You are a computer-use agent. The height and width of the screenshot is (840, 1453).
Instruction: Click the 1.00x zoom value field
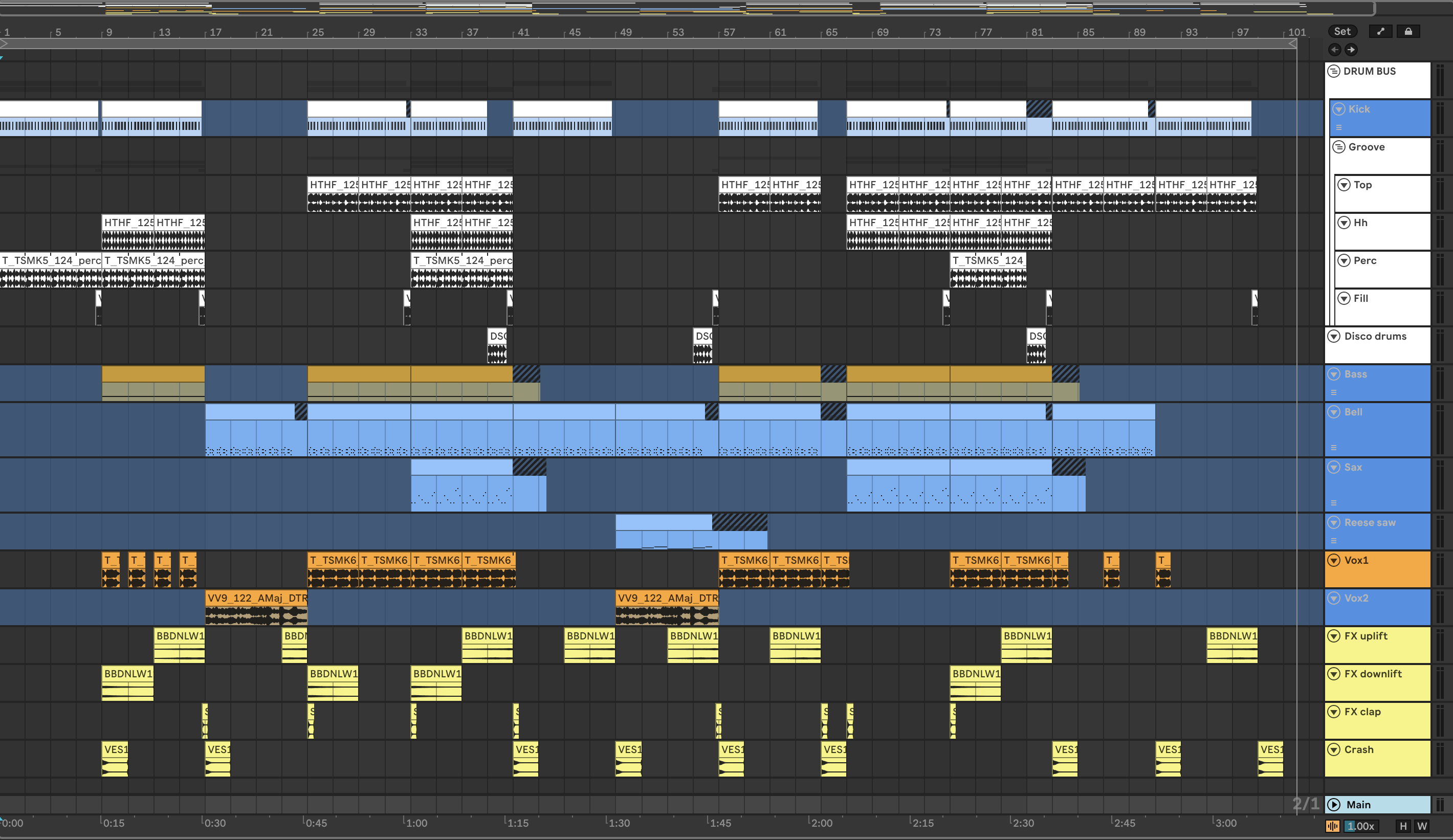coord(1361,826)
